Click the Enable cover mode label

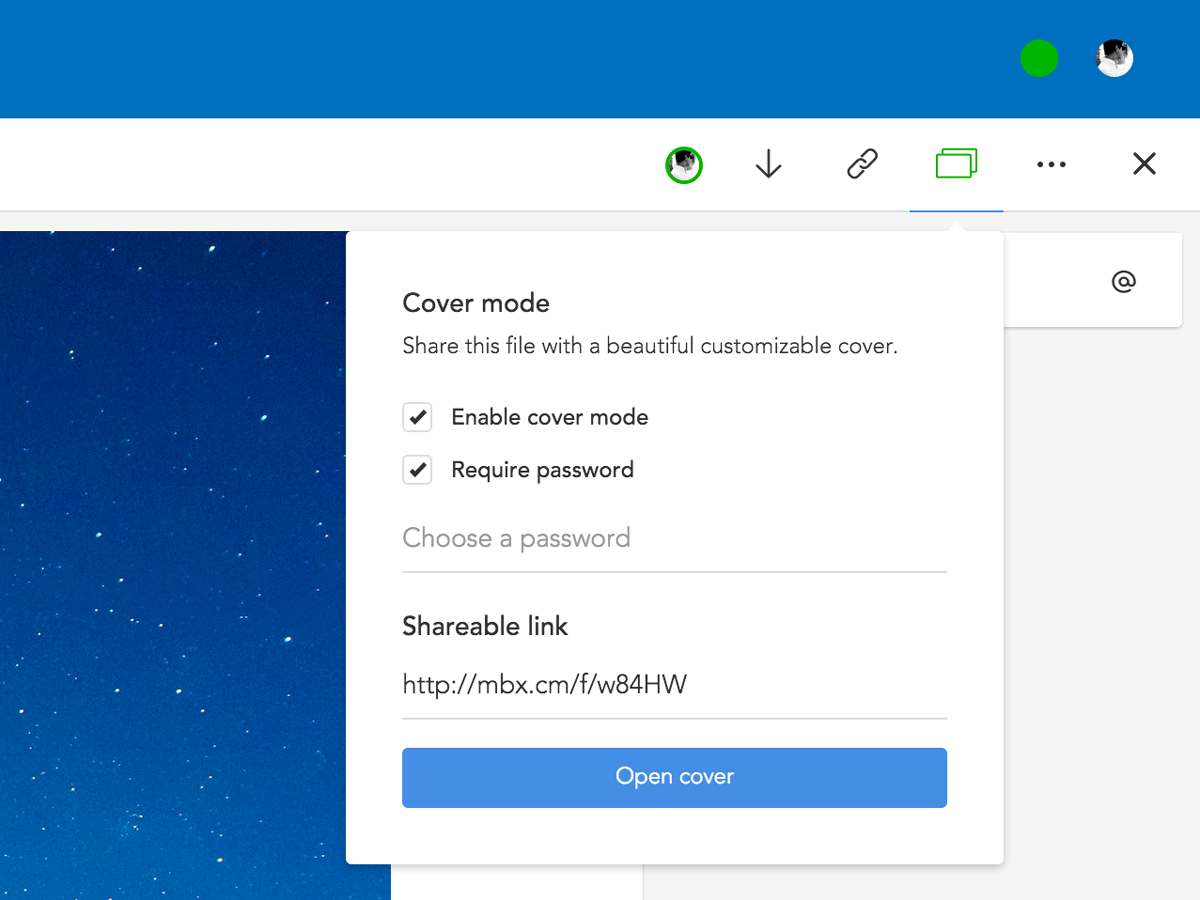550,417
